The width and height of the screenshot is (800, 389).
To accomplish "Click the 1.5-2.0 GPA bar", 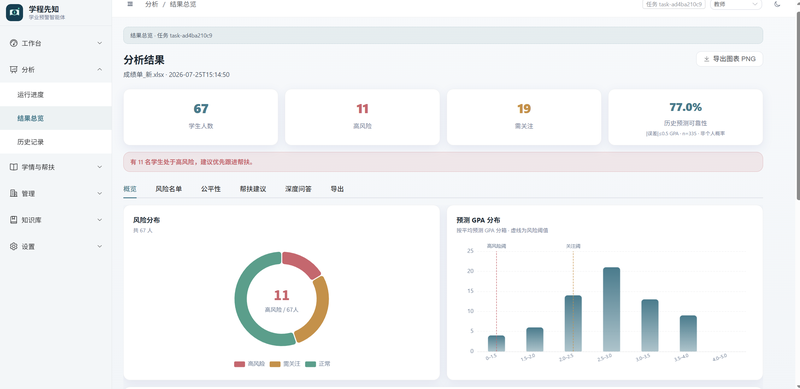I will [535, 339].
